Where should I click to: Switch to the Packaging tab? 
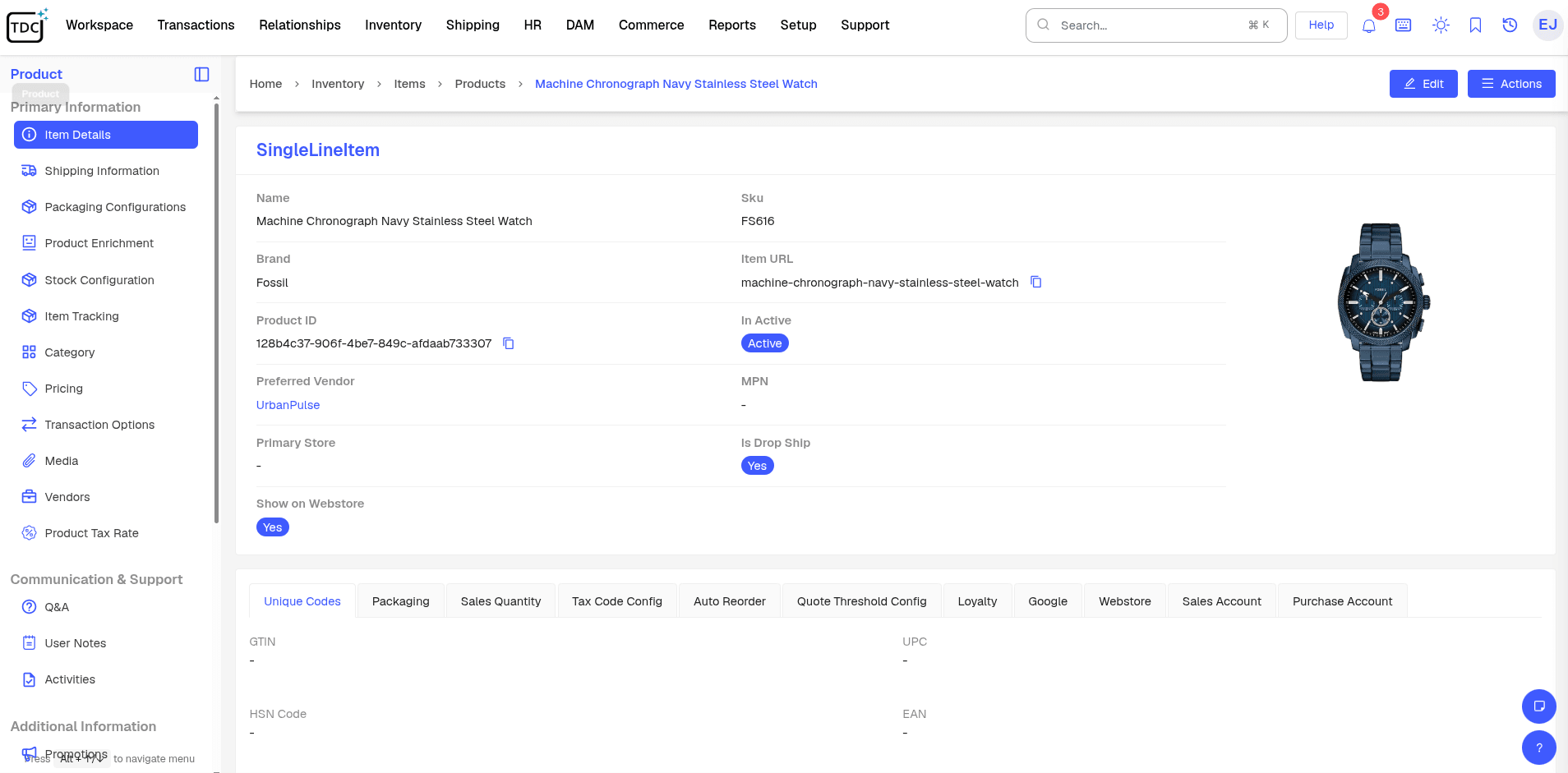400,601
